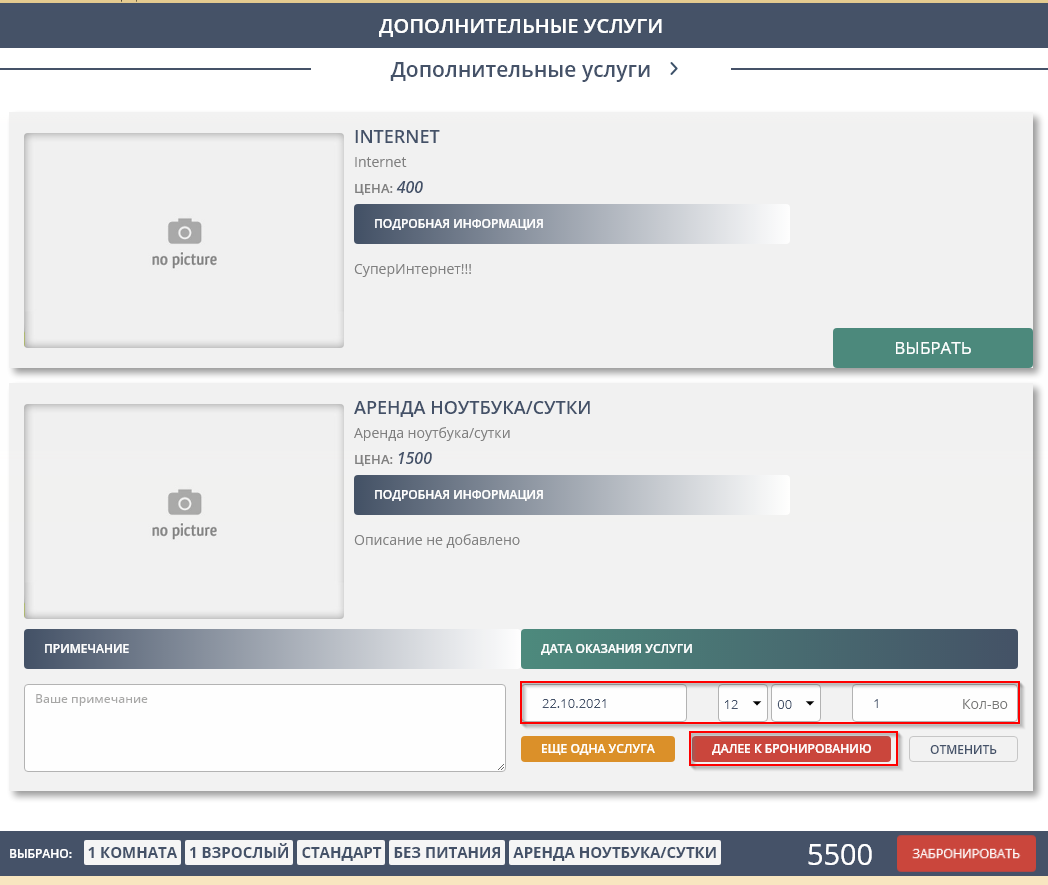Viewport: 1048px width, 885px height.
Task: Click the chevron arrow next to Дополнительные услуги
Action: 674,69
